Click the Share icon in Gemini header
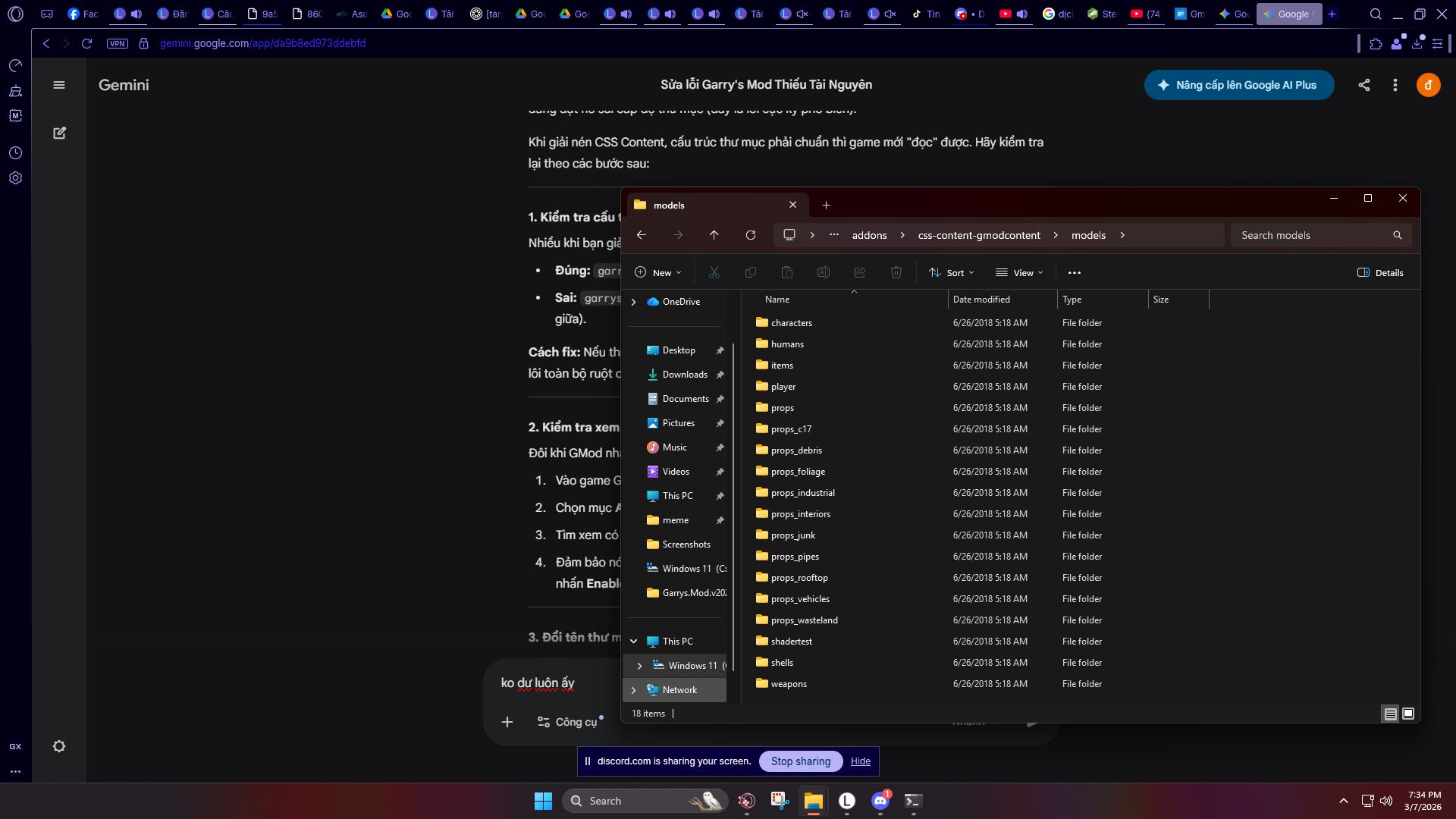 click(1363, 85)
